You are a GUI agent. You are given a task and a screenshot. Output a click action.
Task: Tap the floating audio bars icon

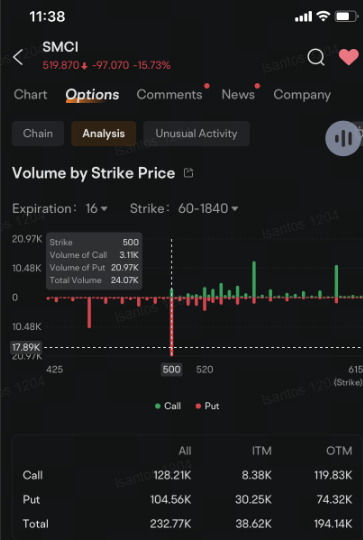click(343, 138)
